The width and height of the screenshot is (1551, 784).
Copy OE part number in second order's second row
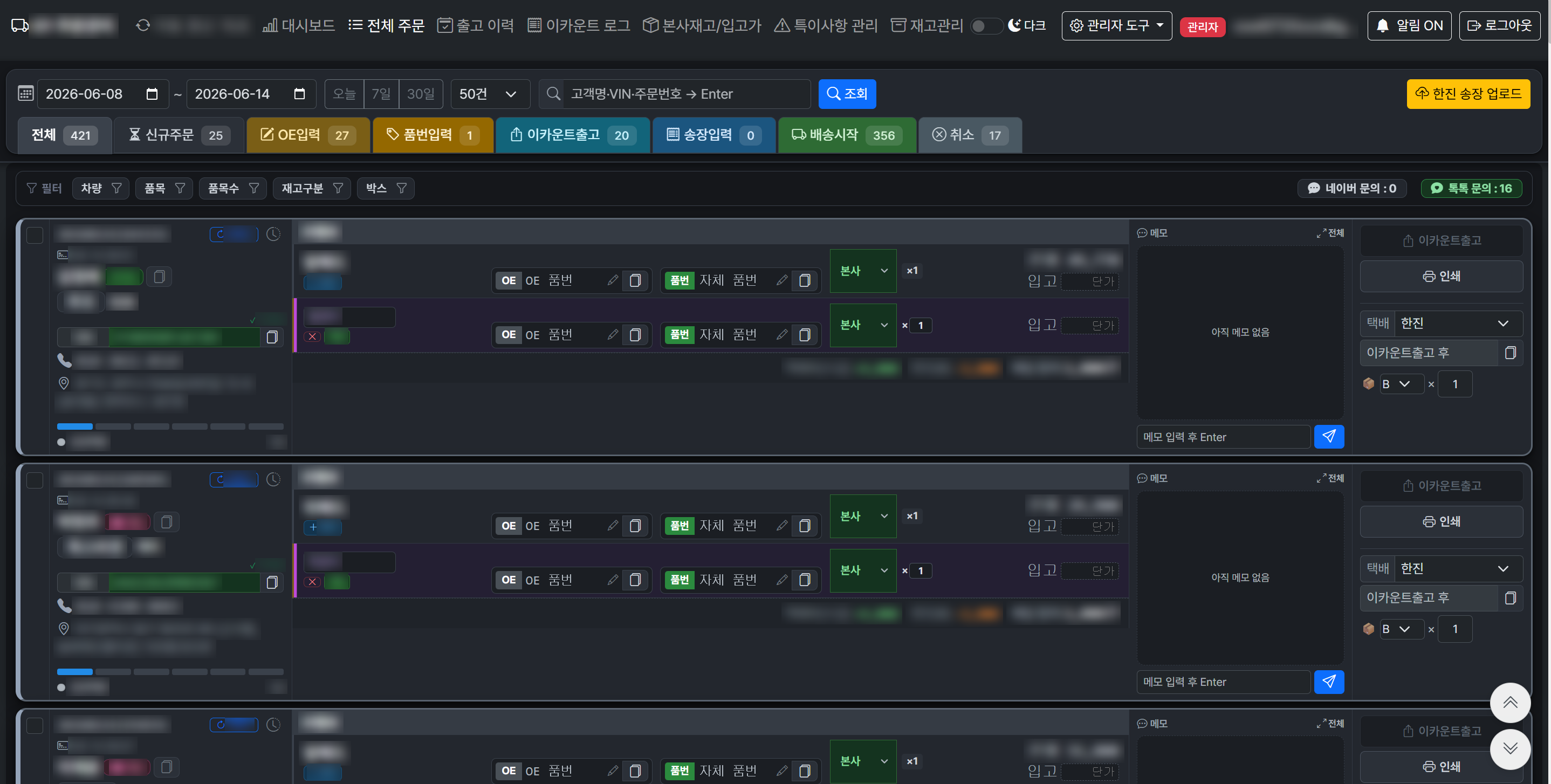(x=635, y=580)
